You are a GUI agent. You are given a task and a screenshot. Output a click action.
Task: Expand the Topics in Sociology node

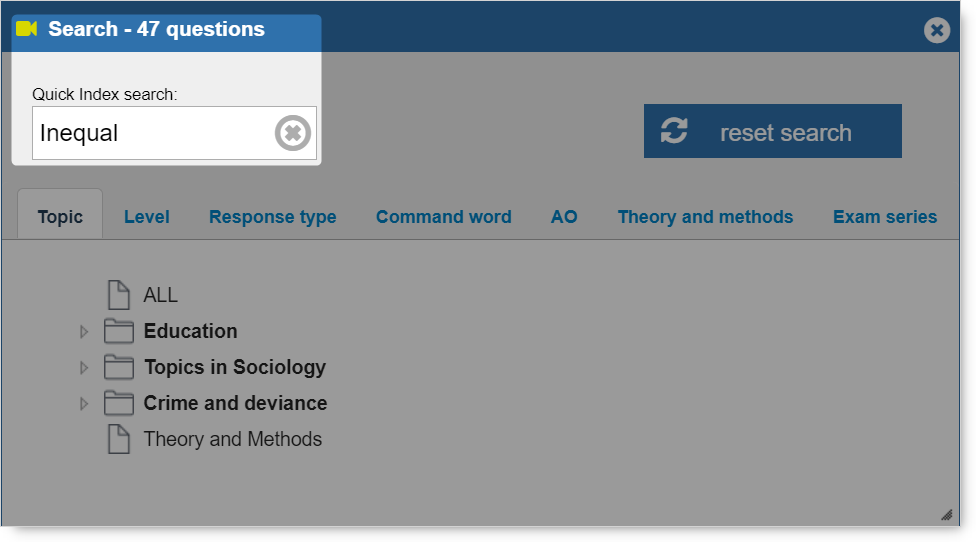tap(84, 367)
